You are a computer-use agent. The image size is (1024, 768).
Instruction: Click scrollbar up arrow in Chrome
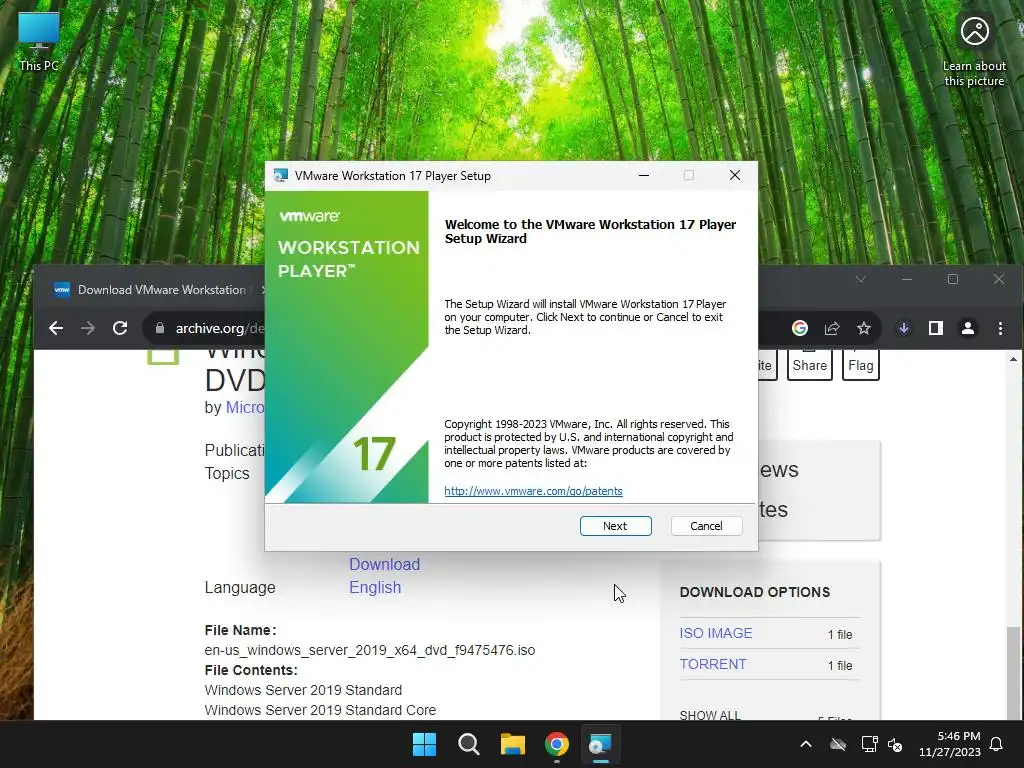click(x=1013, y=359)
